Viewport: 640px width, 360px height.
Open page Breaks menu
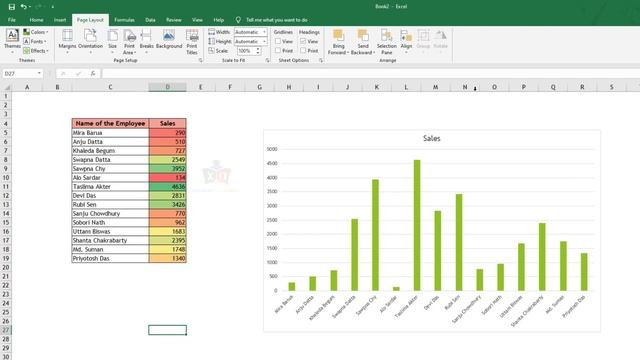pos(147,42)
